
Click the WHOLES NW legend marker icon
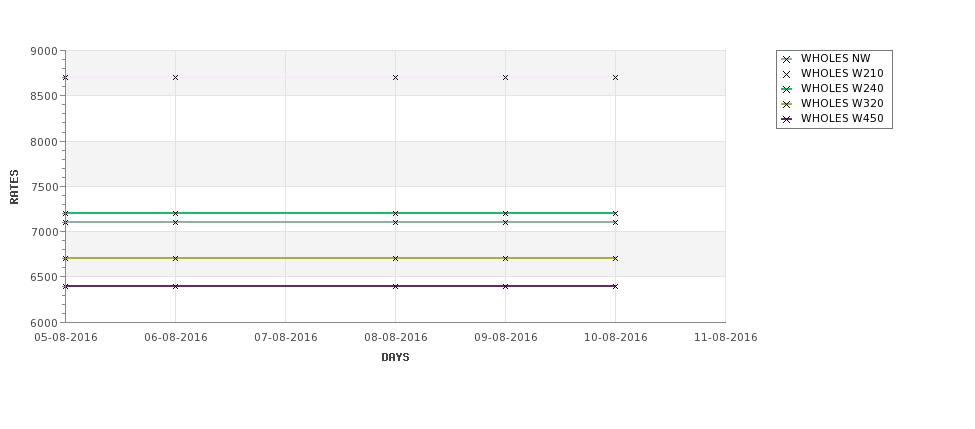(786, 59)
